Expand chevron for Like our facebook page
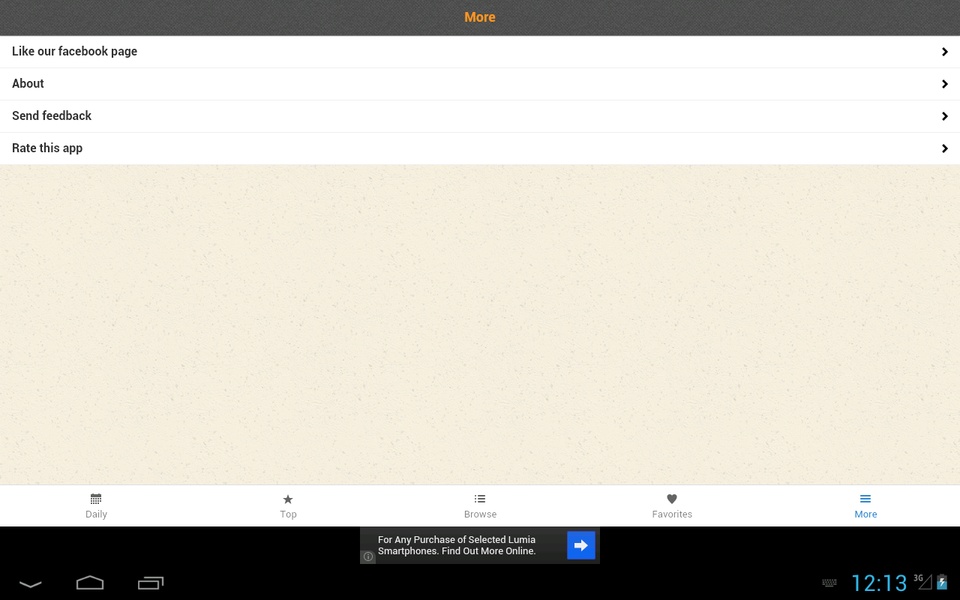 tap(945, 52)
